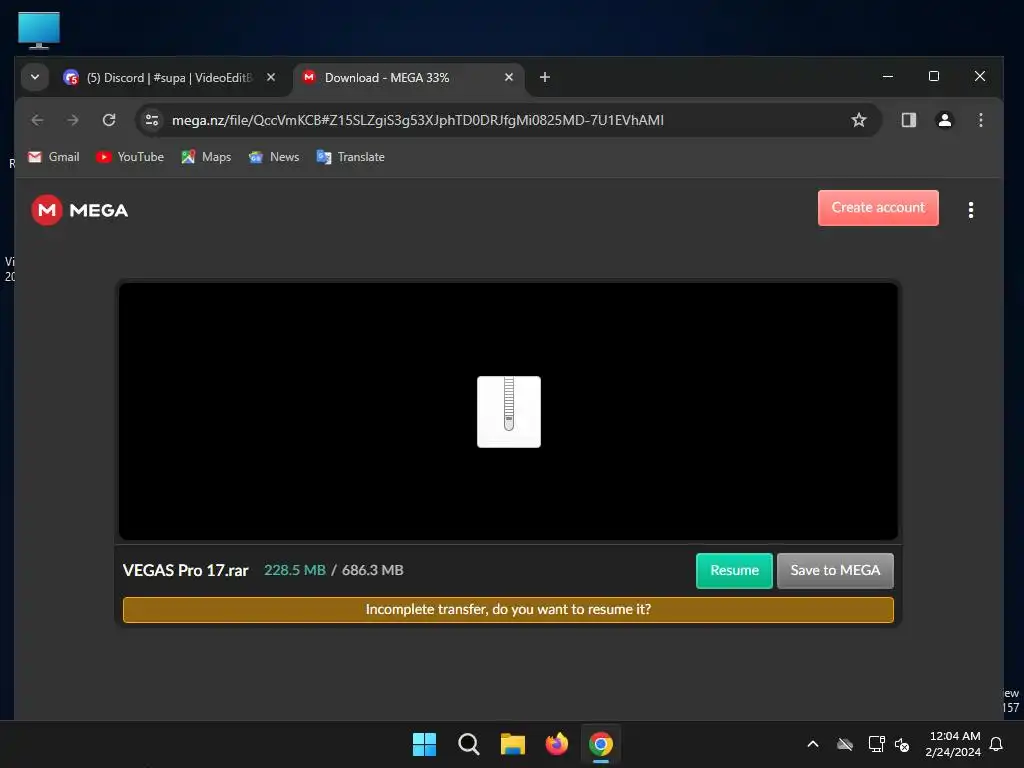Open Chrome profile menu
Viewport: 1024px width, 768px height.
coord(944,120)
